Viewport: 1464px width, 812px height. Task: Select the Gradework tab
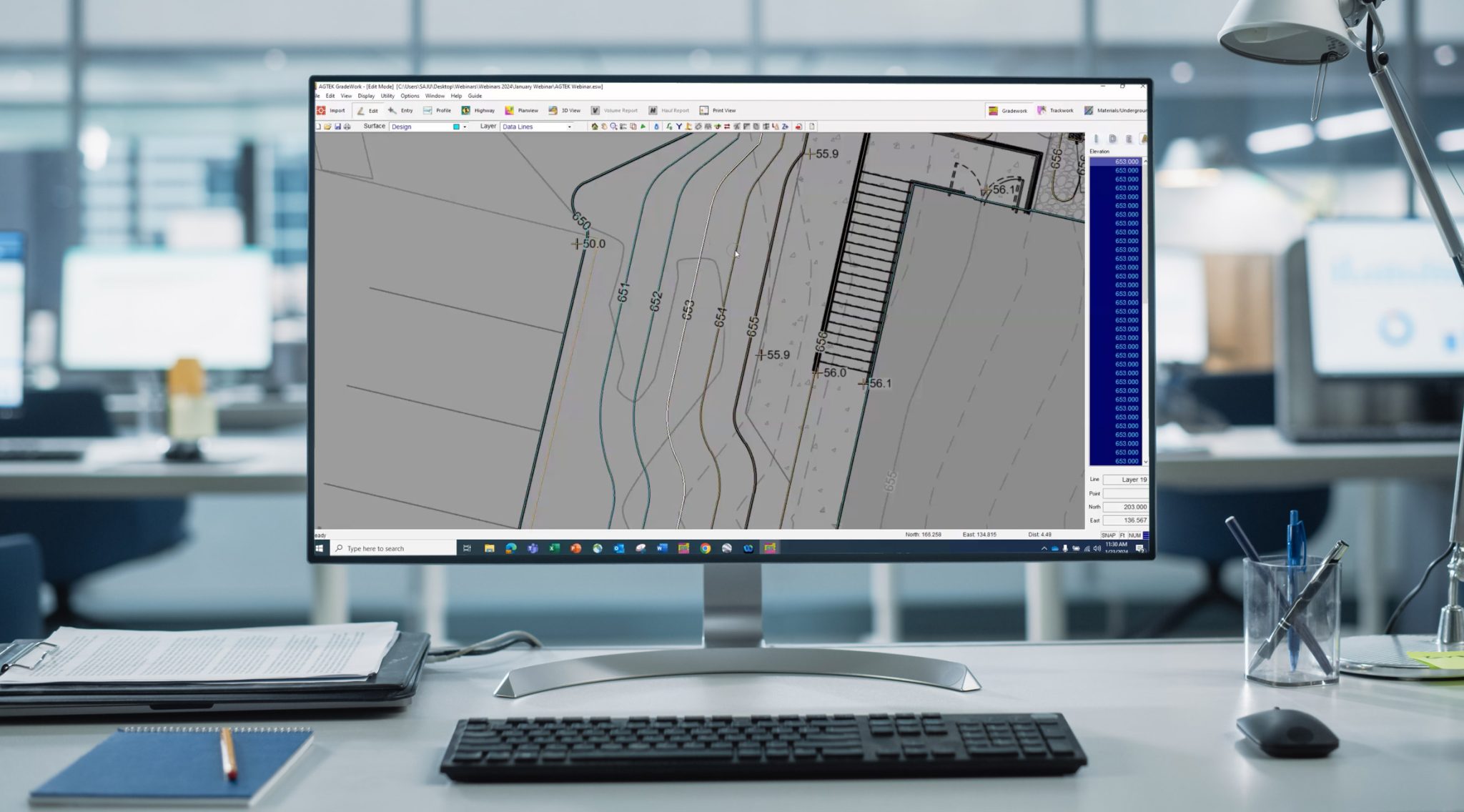[1008, 110]
